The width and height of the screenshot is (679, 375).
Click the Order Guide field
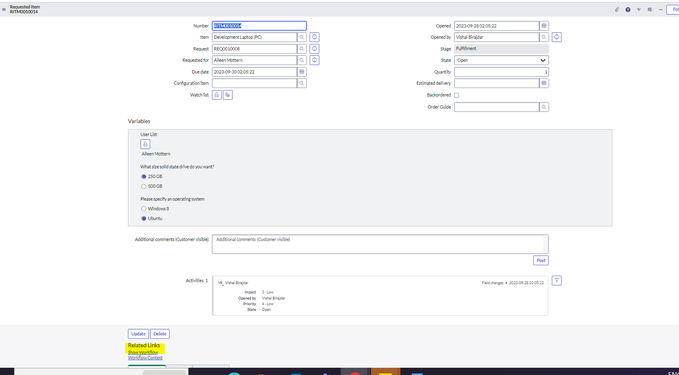tap(496, 107)
